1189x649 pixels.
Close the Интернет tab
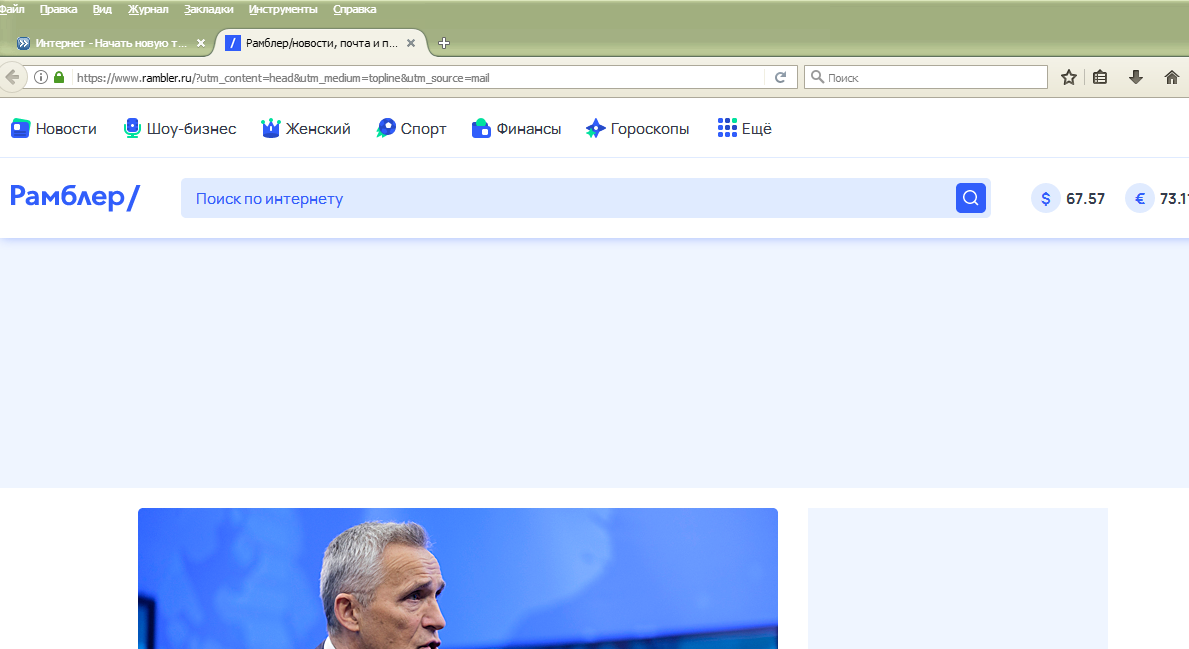click(201, 43)
